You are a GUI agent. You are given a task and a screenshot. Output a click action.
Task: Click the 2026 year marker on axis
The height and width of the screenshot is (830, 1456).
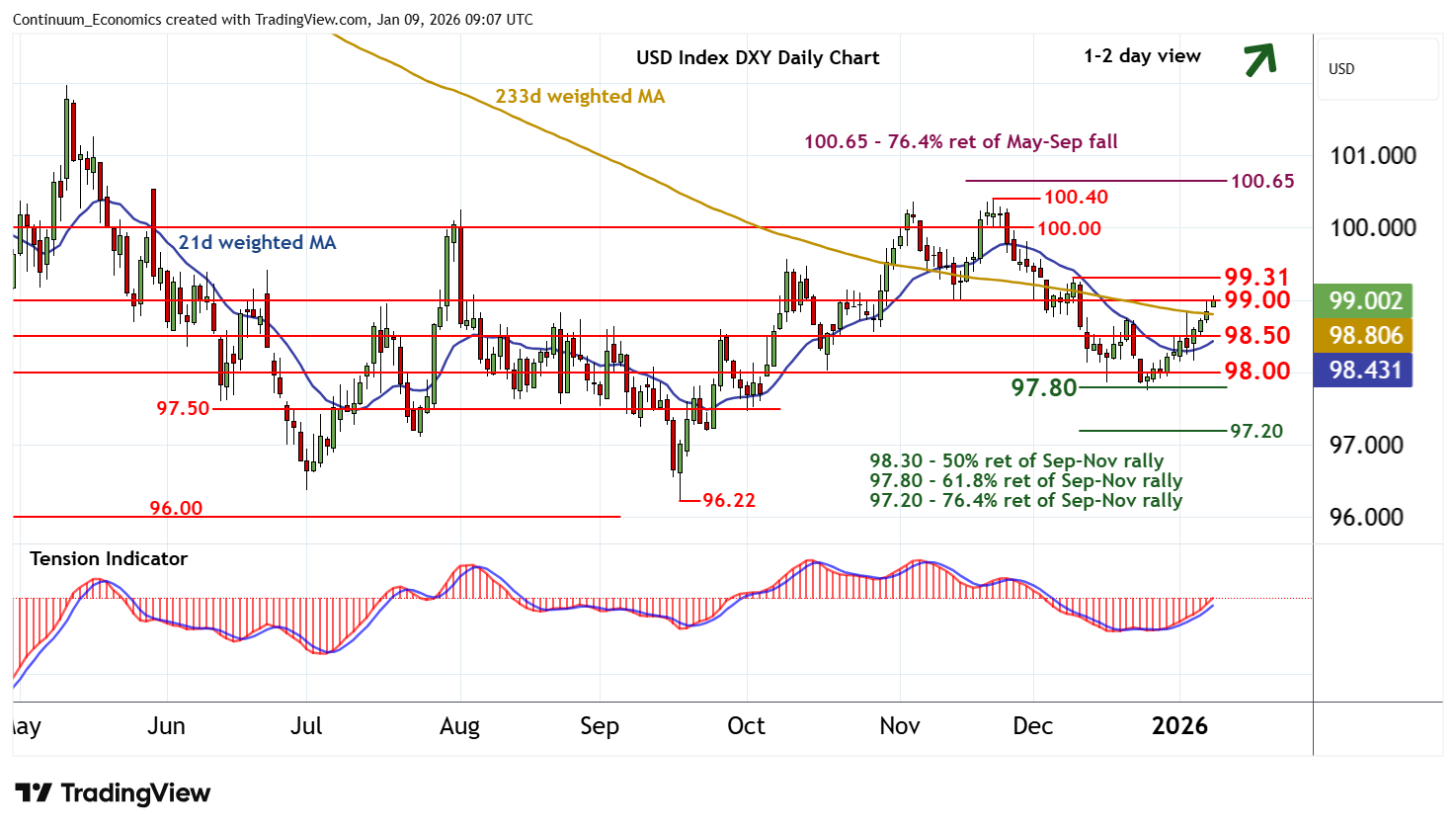(x=1179, y=726)
